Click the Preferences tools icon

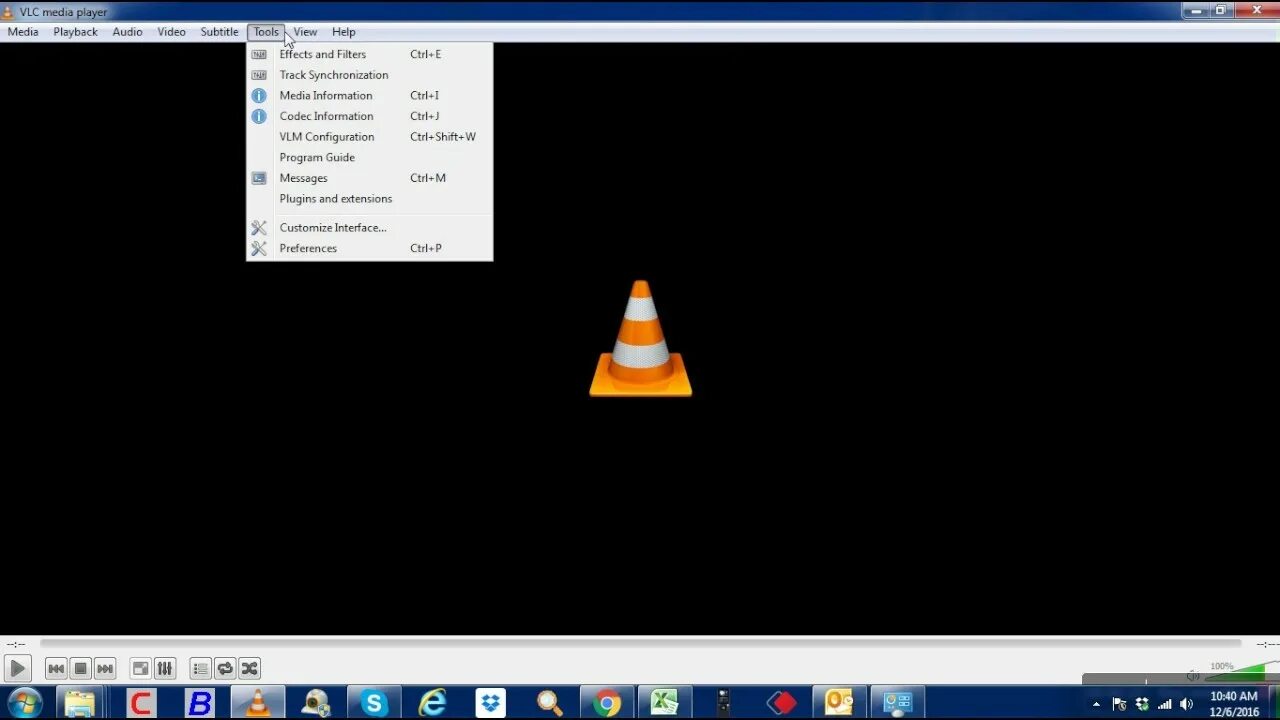pos(259,248)
